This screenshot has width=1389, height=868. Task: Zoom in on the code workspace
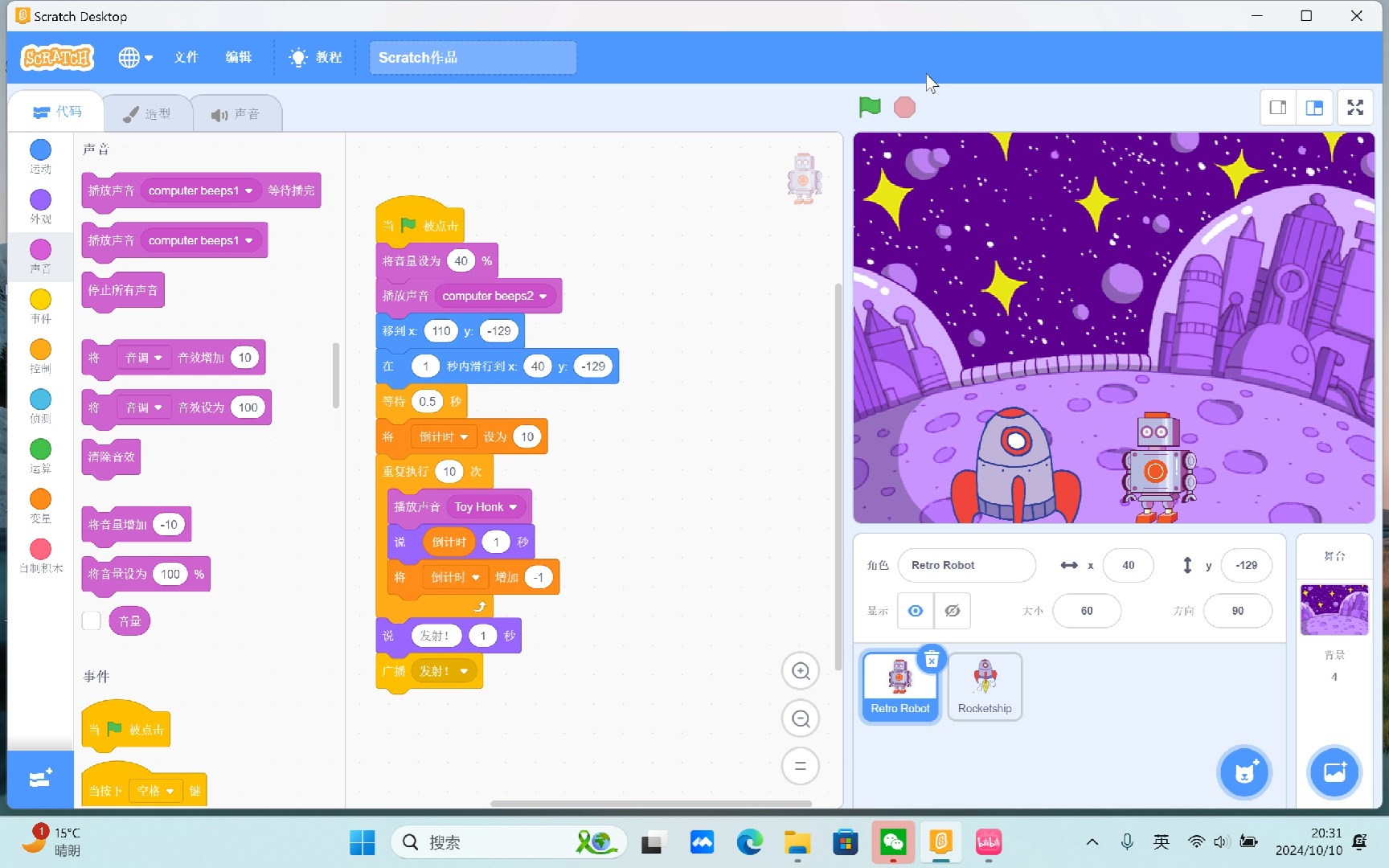(801, 671)
